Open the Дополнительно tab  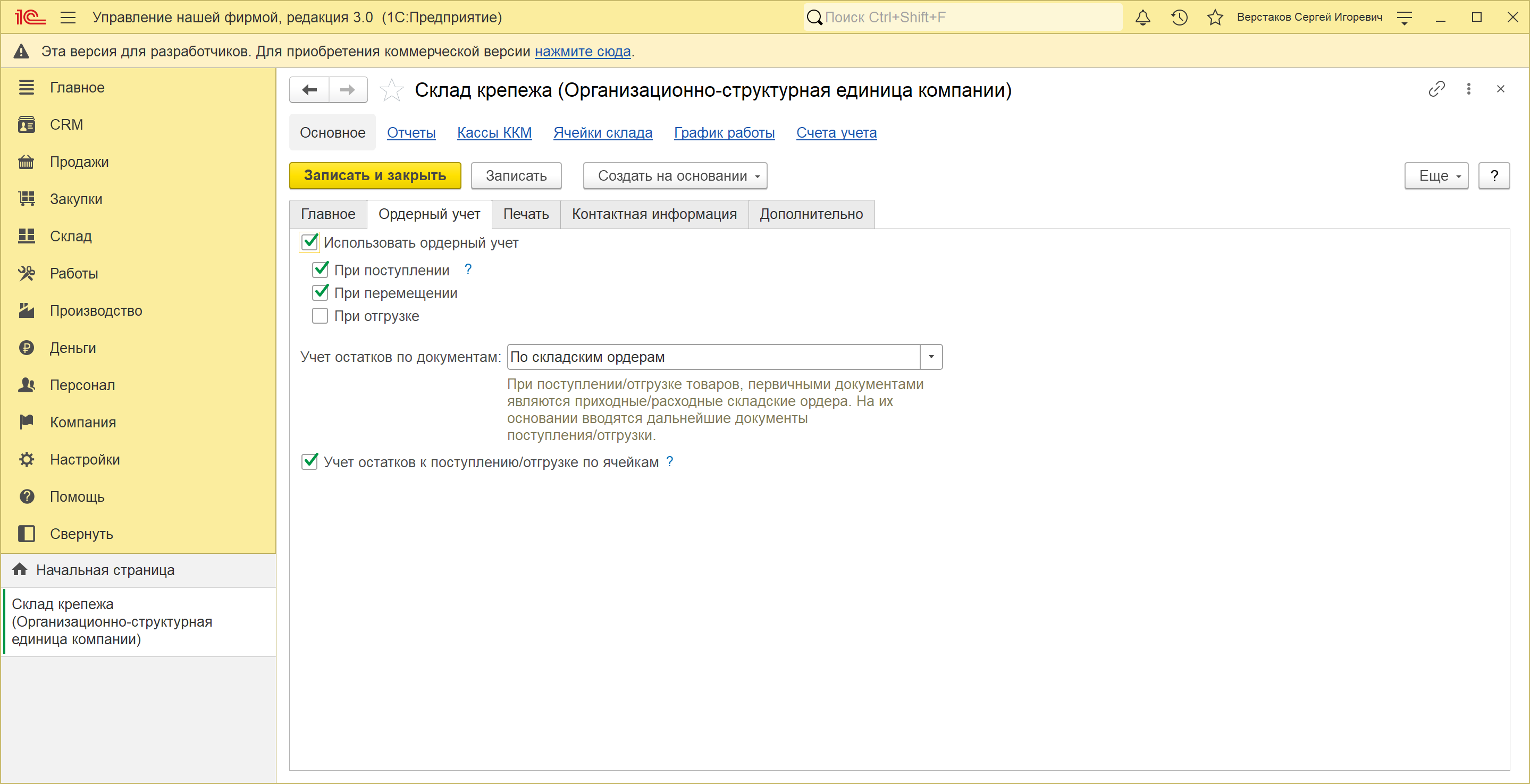(x=811, y=214)
